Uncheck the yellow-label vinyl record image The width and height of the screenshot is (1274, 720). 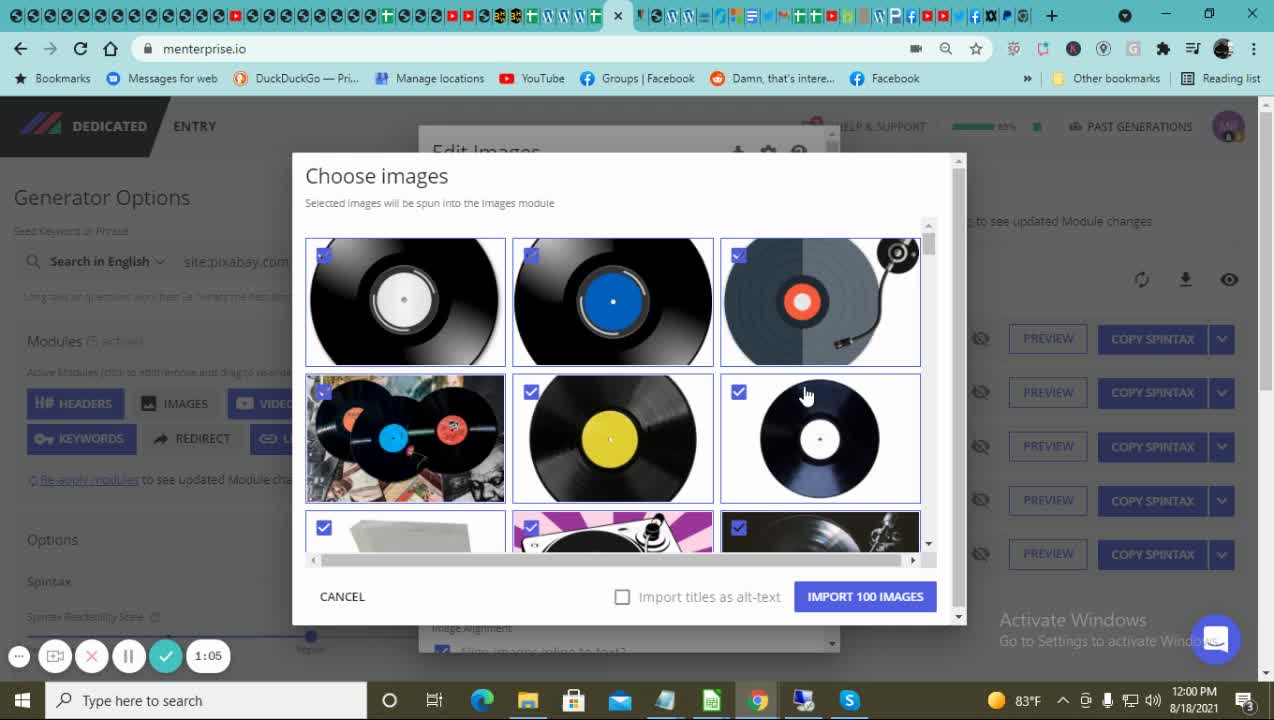click(x=531, y=392)
